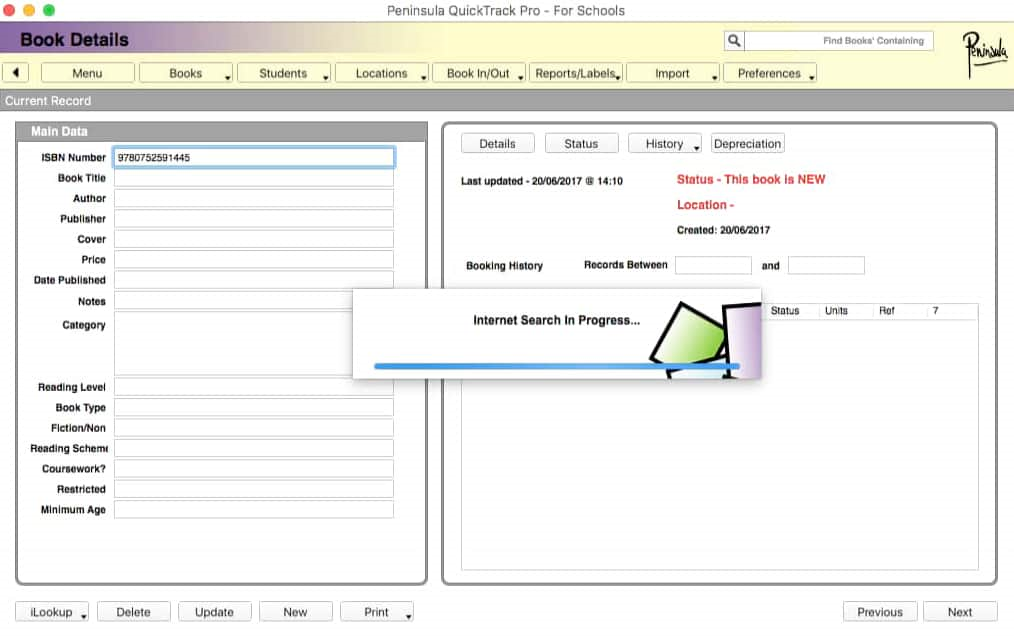
Task: Switch to the Details tab
Action: [498, 144]
